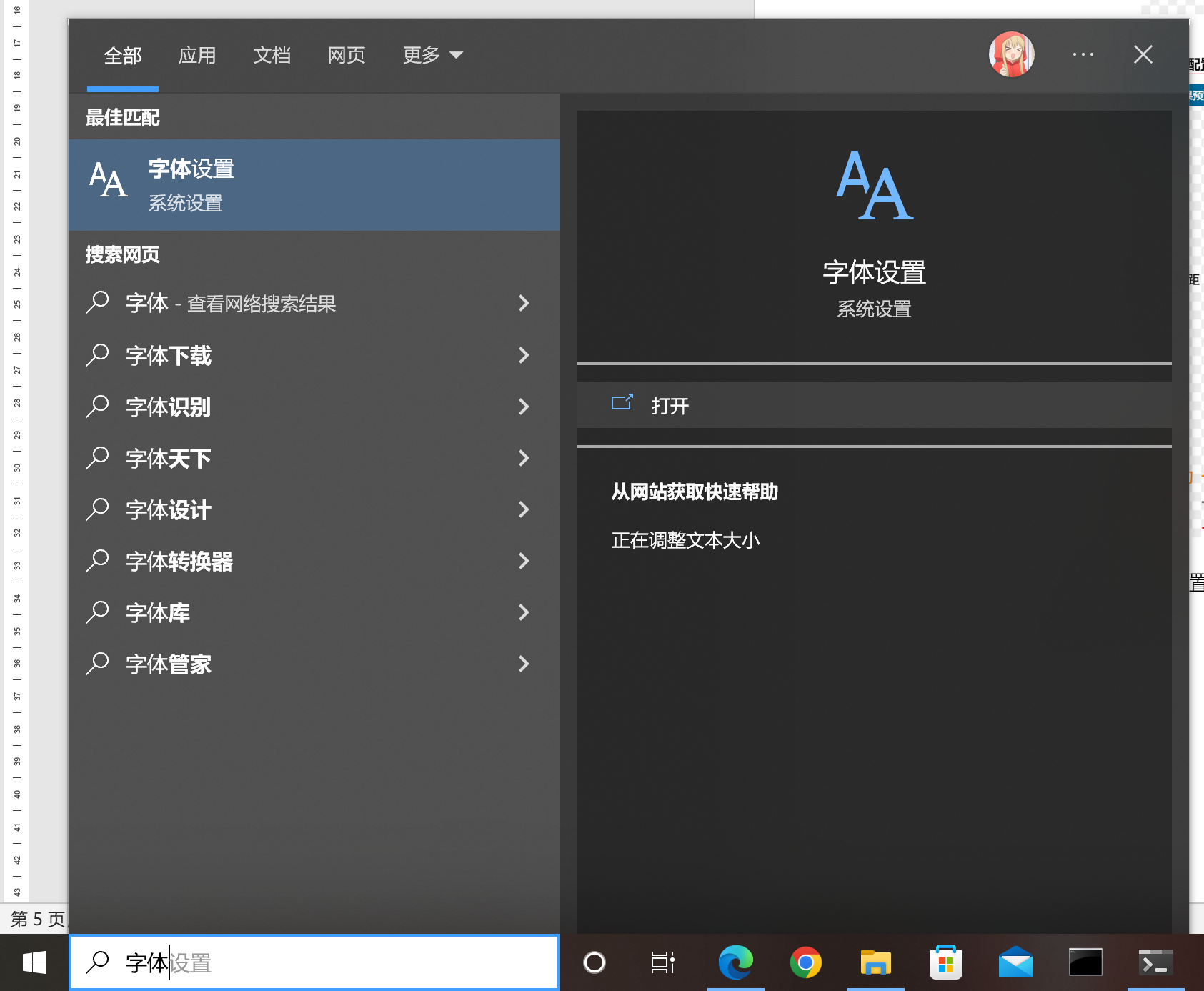This screenshot has height=991, width=1204.
Task: Switch to the 应用 filter tab
Action: click(x=197, y=55)
